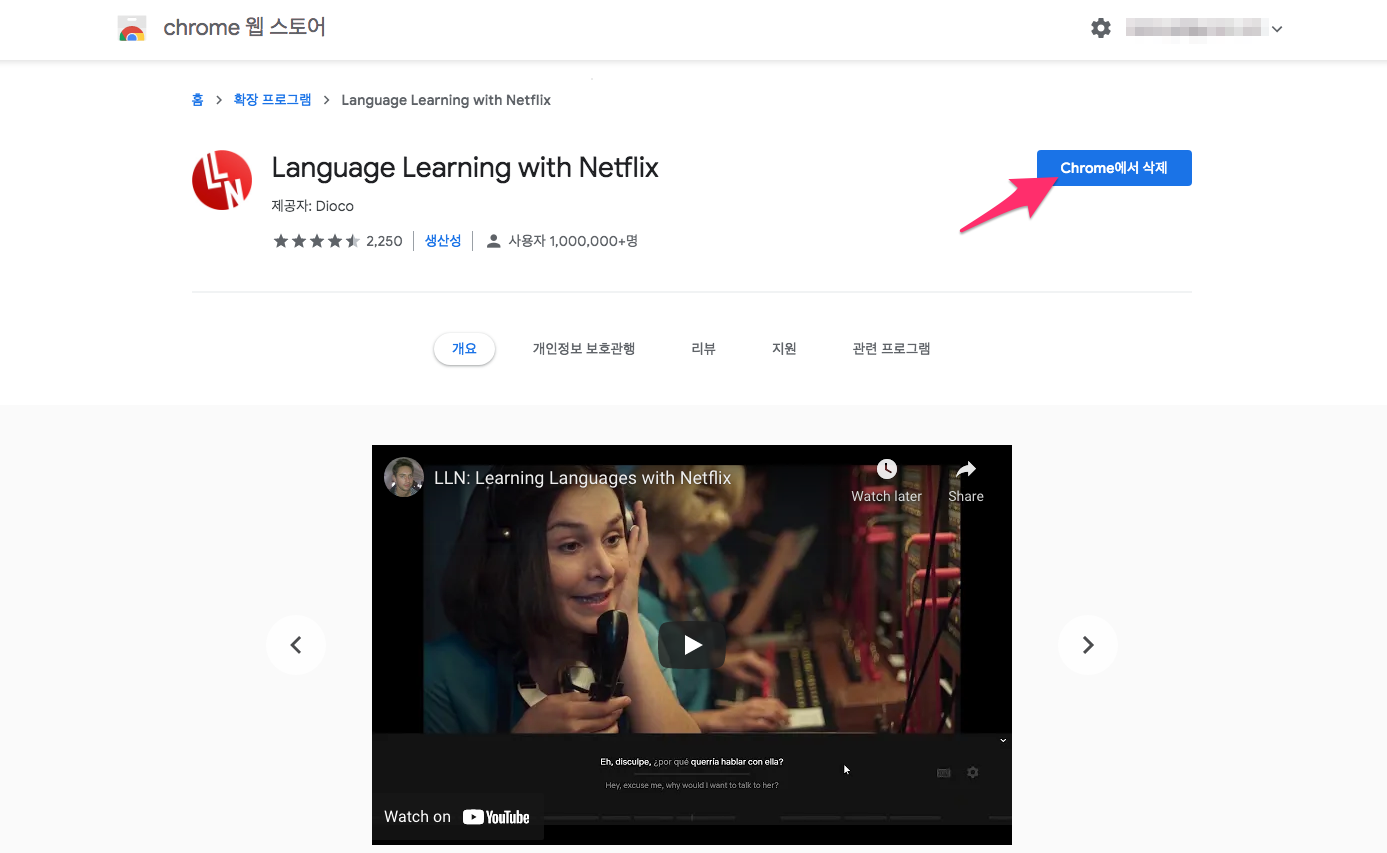This screenshot has width=1387, height=853.
Task: Switch to the 지원 tab
Action: point(784,349)
